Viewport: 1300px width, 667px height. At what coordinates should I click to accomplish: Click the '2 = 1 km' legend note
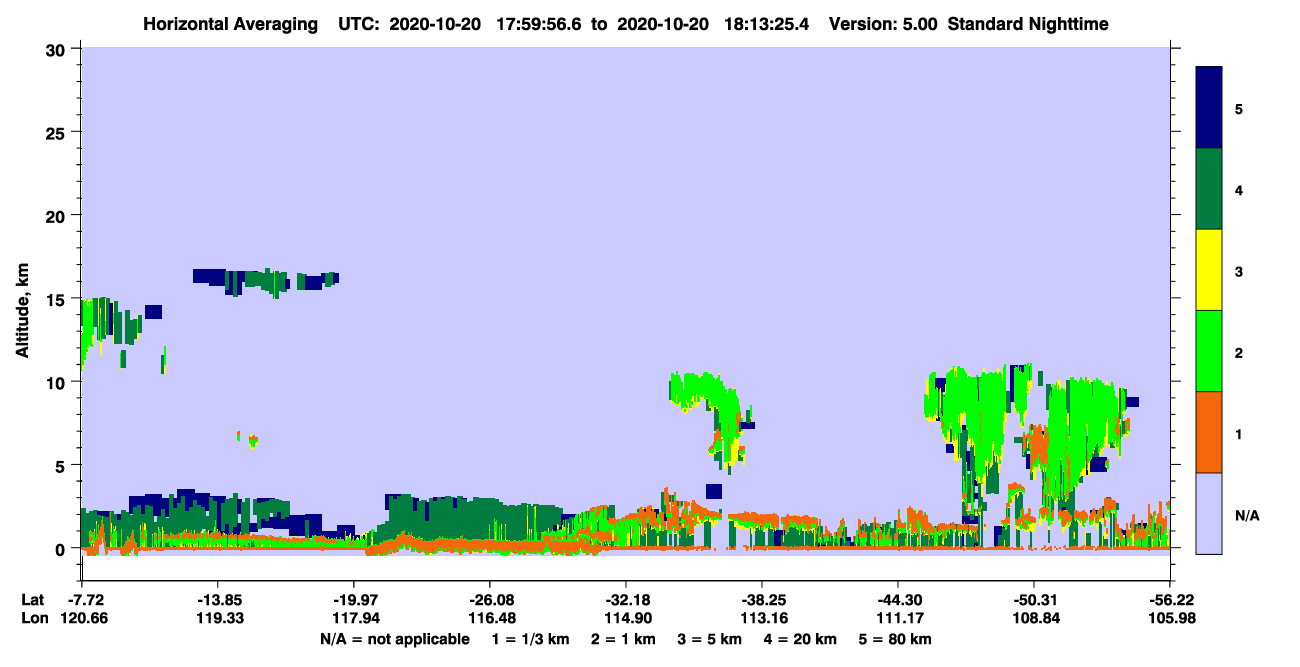[625, 639]
